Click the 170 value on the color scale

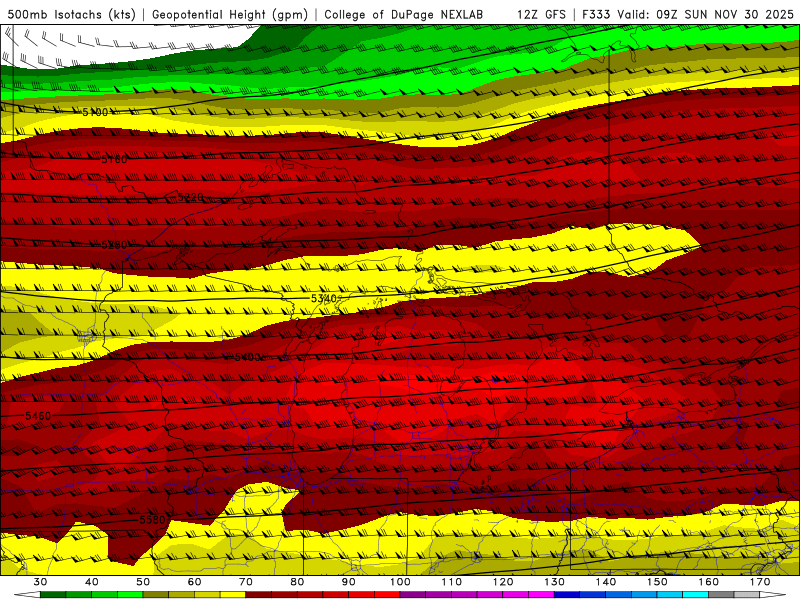coord(760,582)
